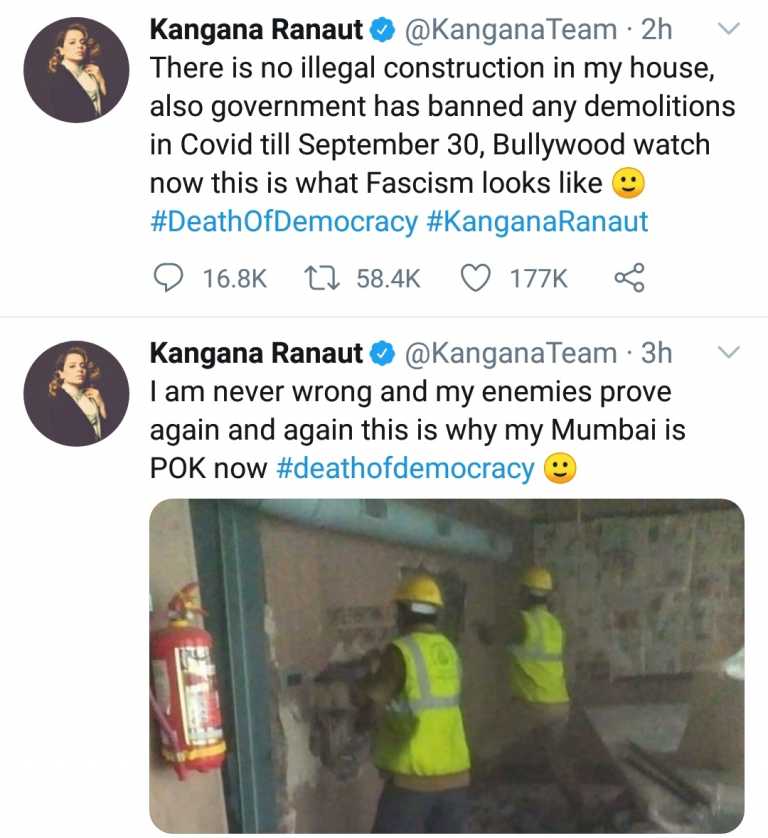Open @KanganaTeam handle on first tweet
Image resolution: width=768 pixels, height=838 pixels.
[x=510, y=30]
